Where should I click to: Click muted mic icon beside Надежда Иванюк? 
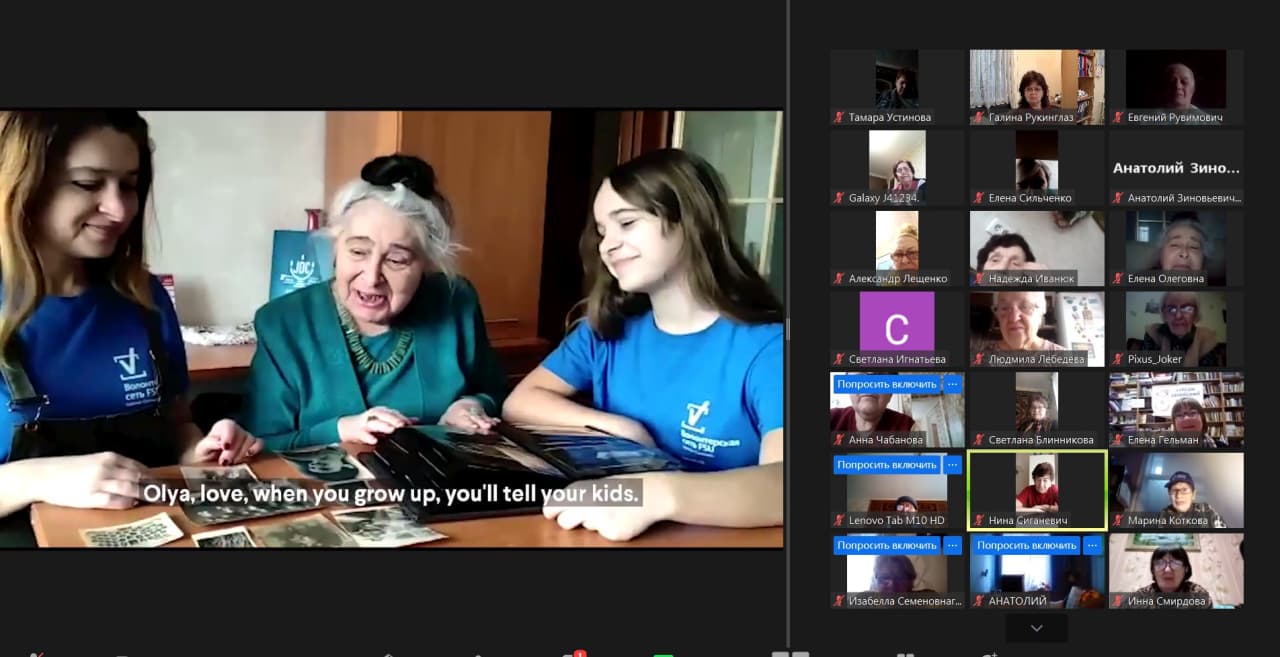(x=979, y=279)
